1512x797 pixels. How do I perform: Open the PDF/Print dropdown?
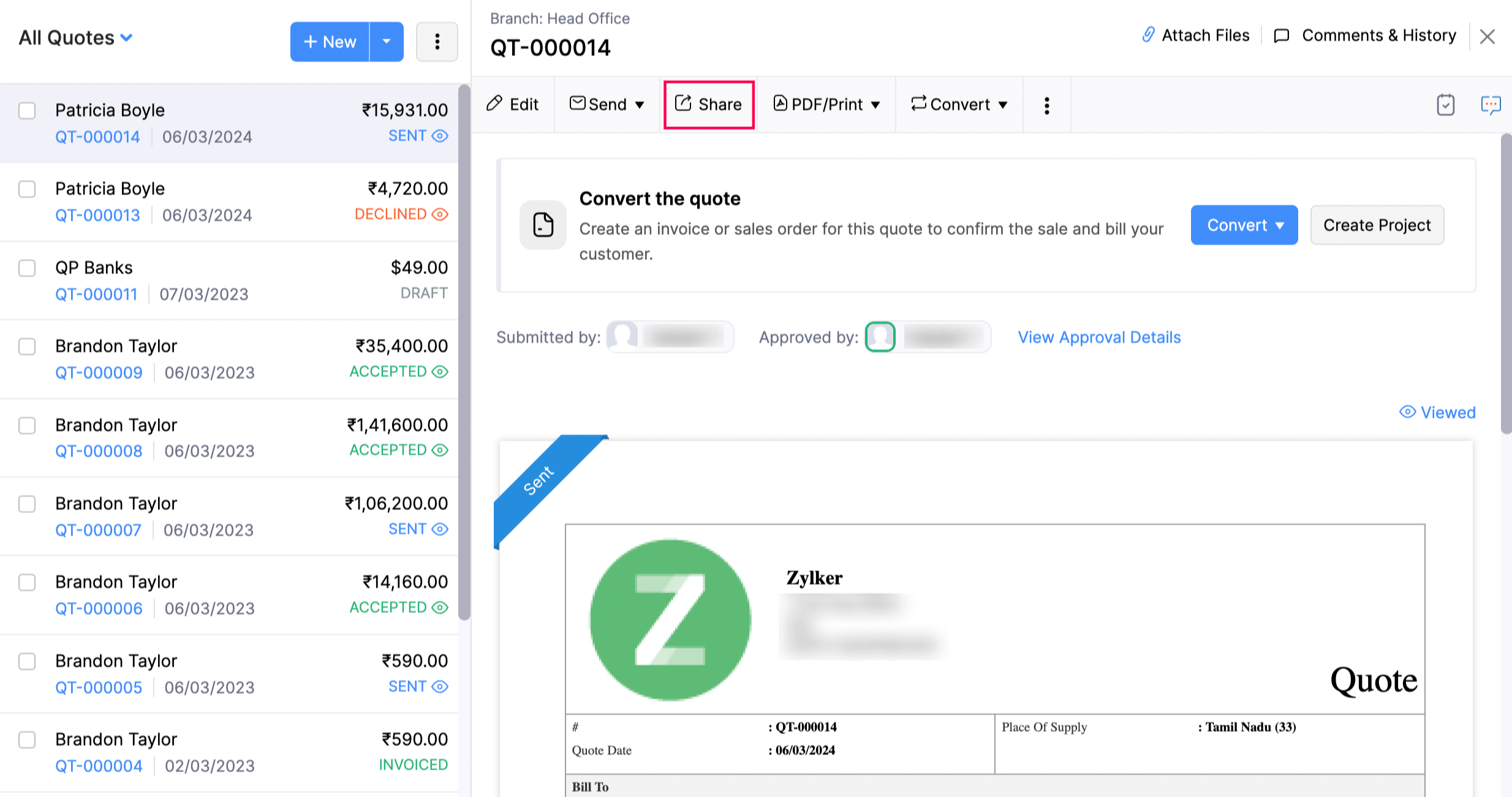click(x=826, y=104)
